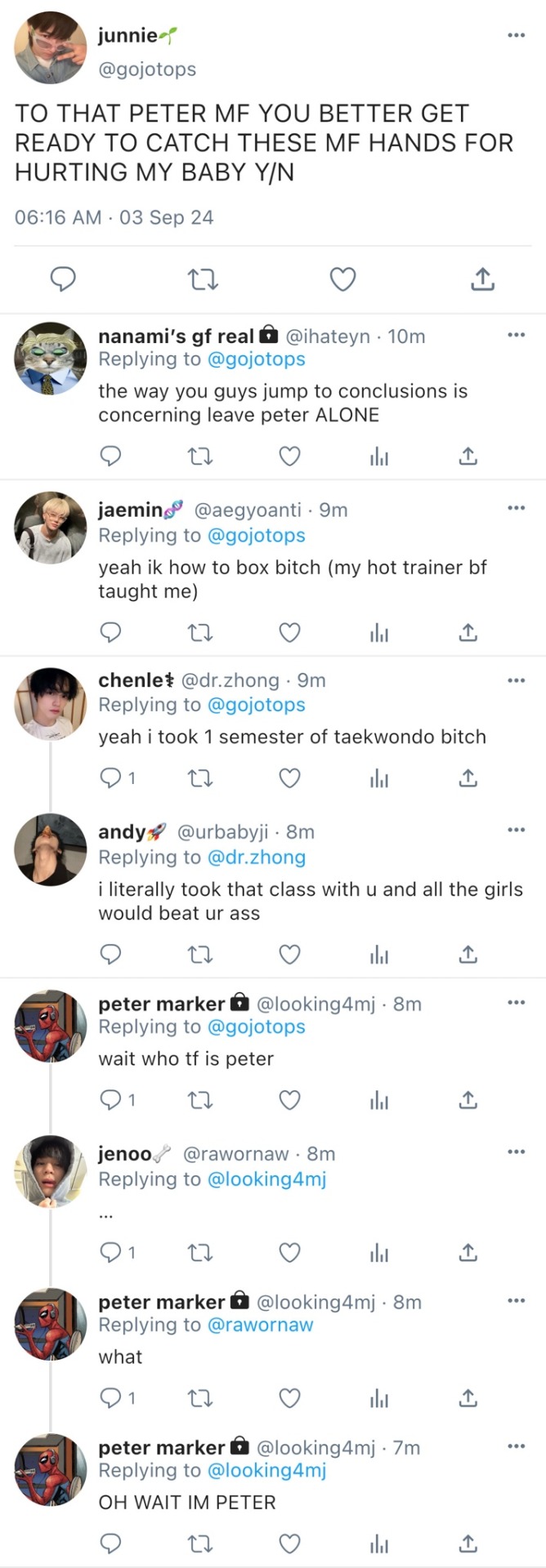Screen dimensions: 546x1568
Task: Open more options for jenoo's reply
Action: tap(516, 1151)
